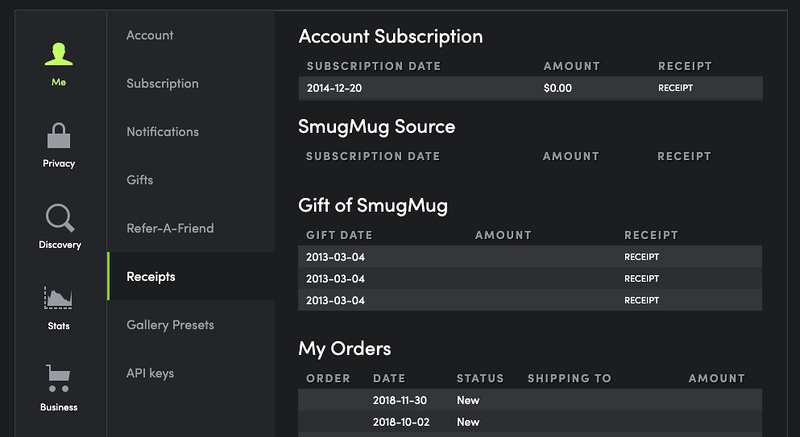The width and height of the screenshot is (800, 437).
Task: Open Refer-A-Friend settings
Action: [x=170, y=228]
